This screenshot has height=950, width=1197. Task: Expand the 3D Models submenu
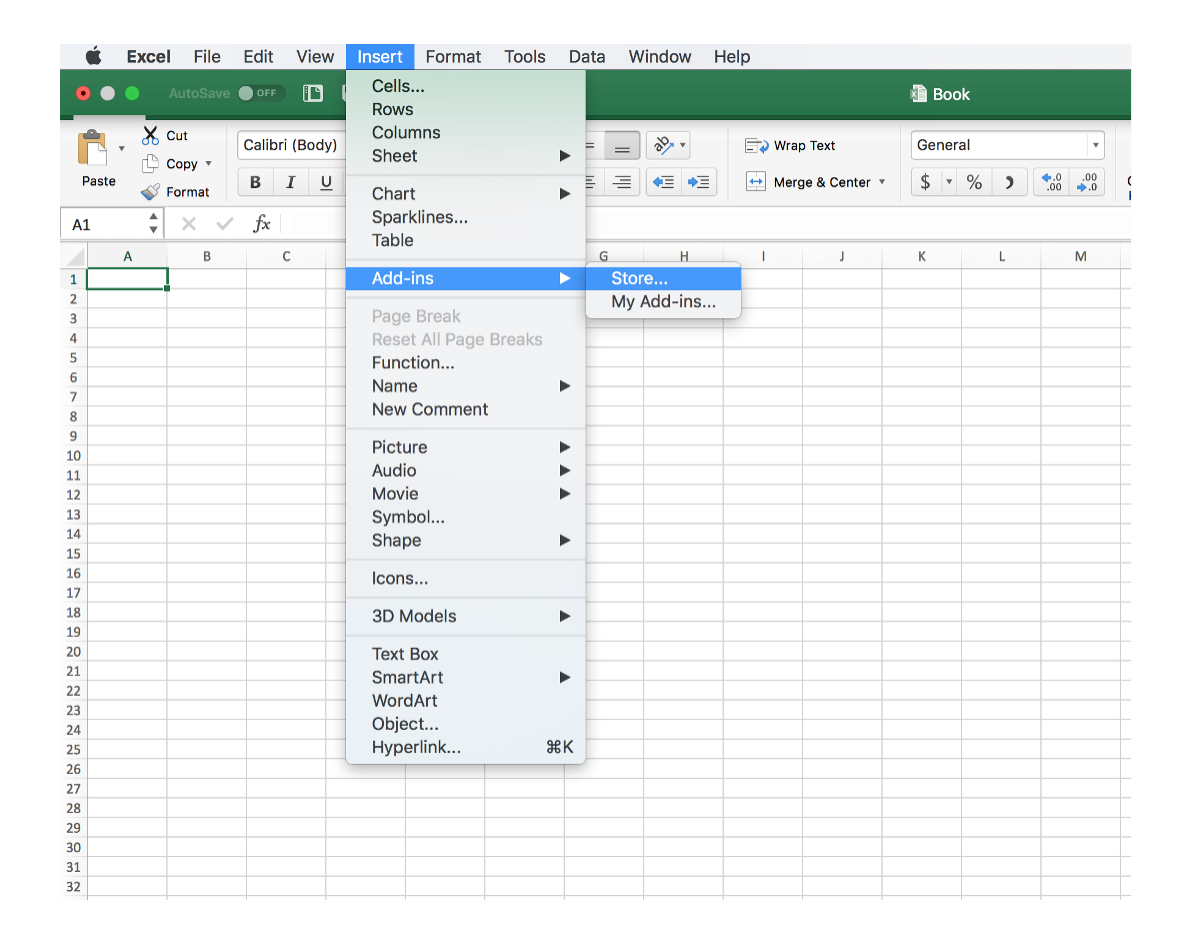(x=466, y=616)
